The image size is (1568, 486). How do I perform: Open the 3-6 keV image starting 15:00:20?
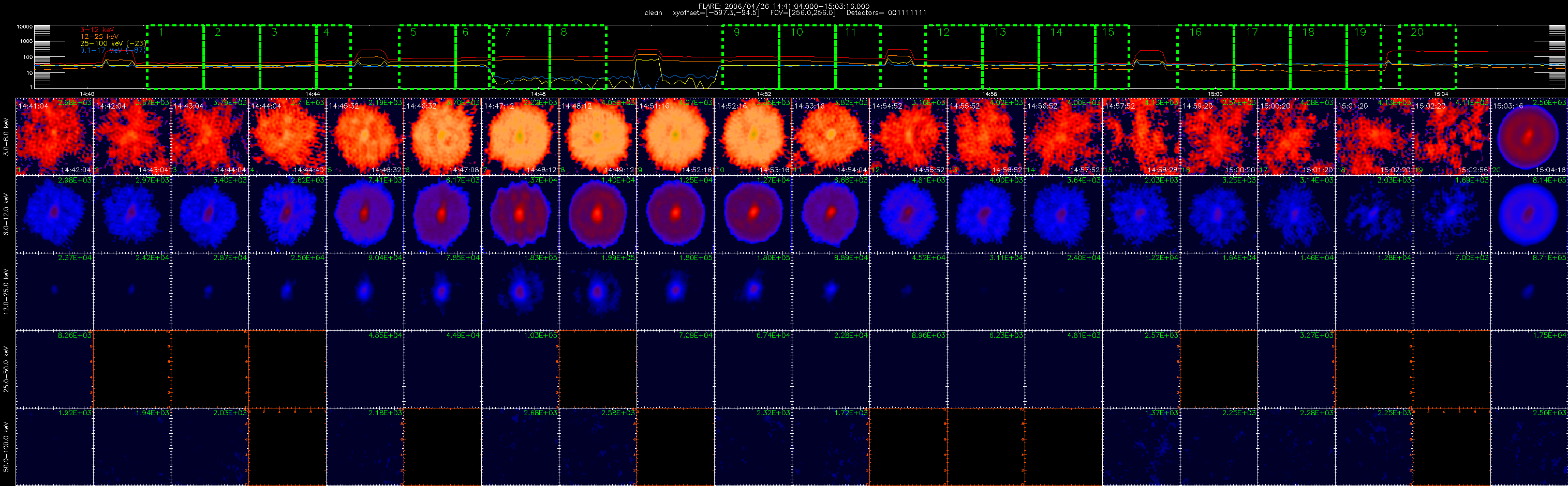tap(1296, 136)
